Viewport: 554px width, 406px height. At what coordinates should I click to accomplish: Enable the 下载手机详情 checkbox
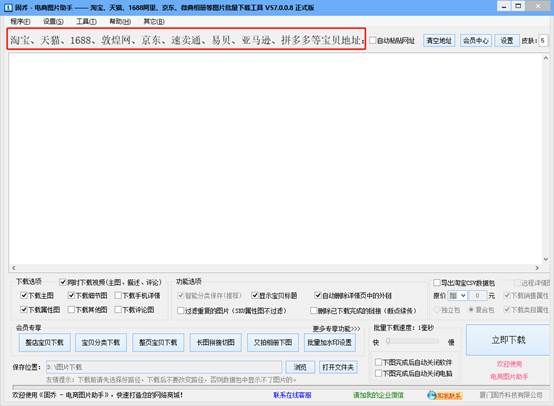pyautogui.click(x=118, y=295)
